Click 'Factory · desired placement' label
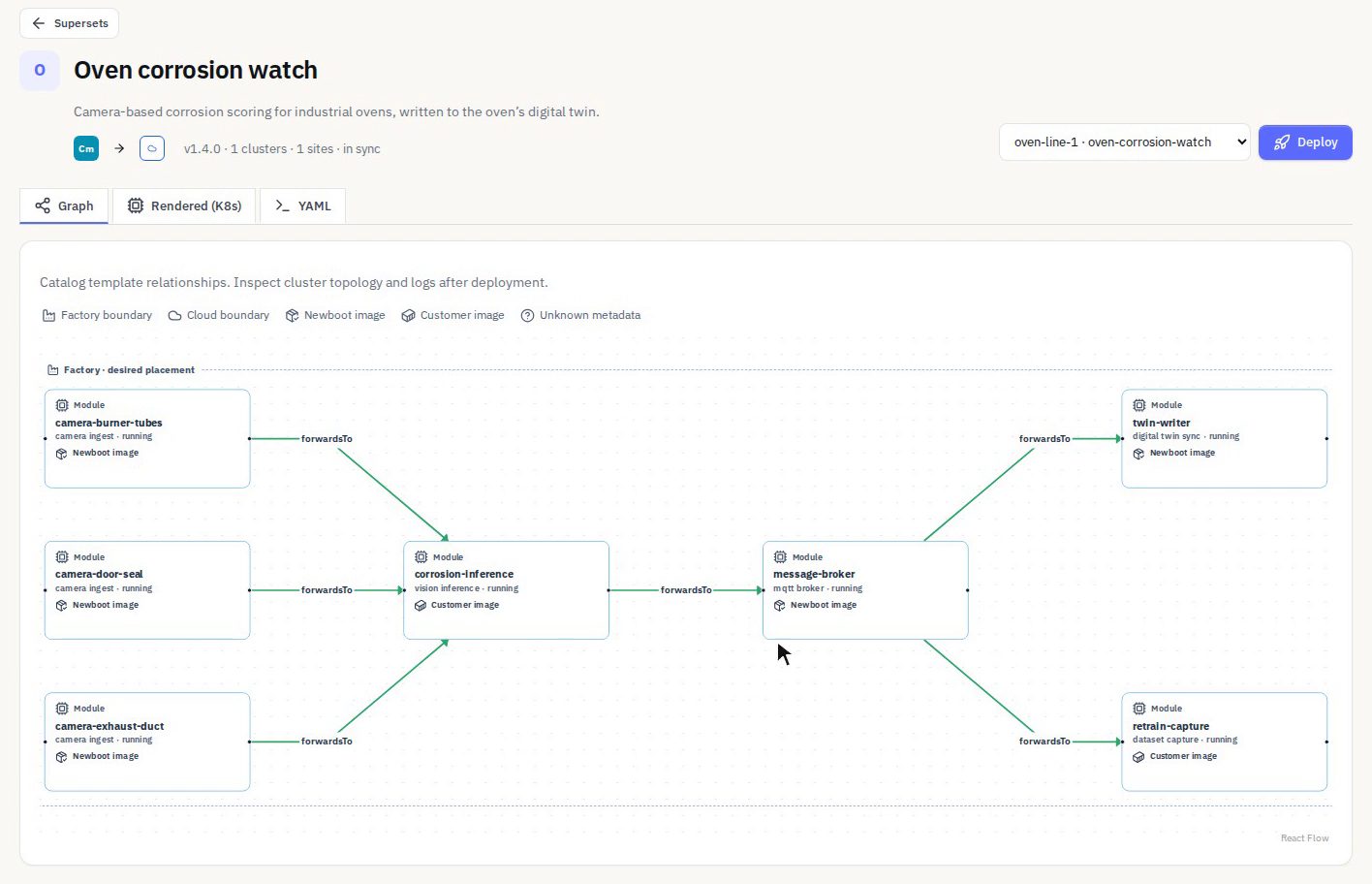The image size is (1372, 884). pos(129,370)
